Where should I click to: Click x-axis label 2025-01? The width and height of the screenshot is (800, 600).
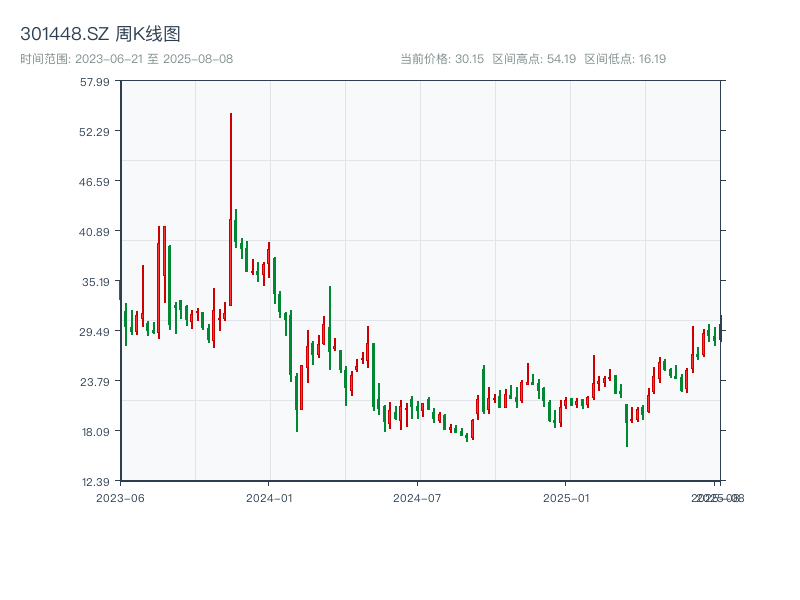point(566,498)
